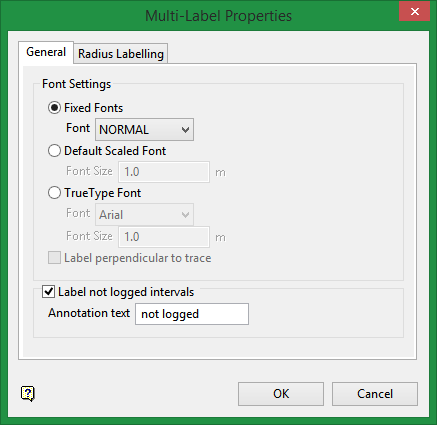Click the Font Size field under TrueType Font
Viewport: 437px width, 425px height.
164,237
